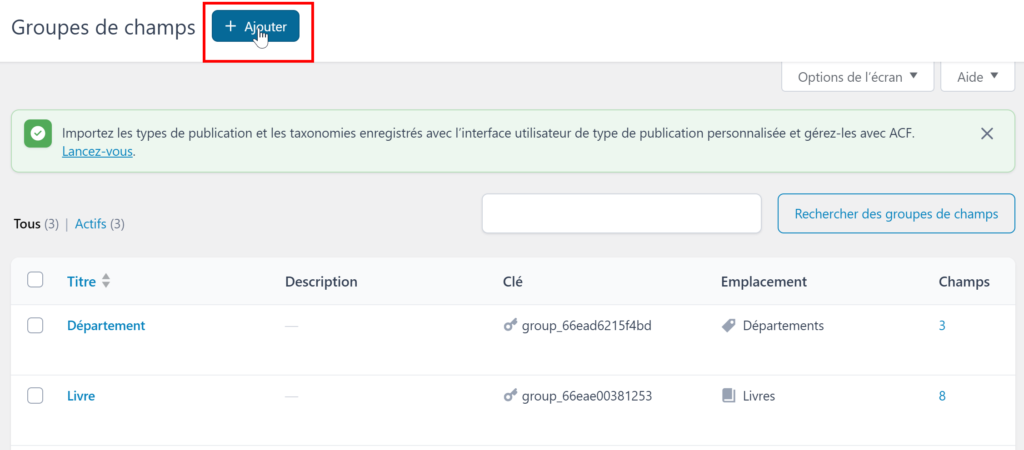
Task: Click key icon beside group_66eae00381253
Action: [x=511, y=396]
